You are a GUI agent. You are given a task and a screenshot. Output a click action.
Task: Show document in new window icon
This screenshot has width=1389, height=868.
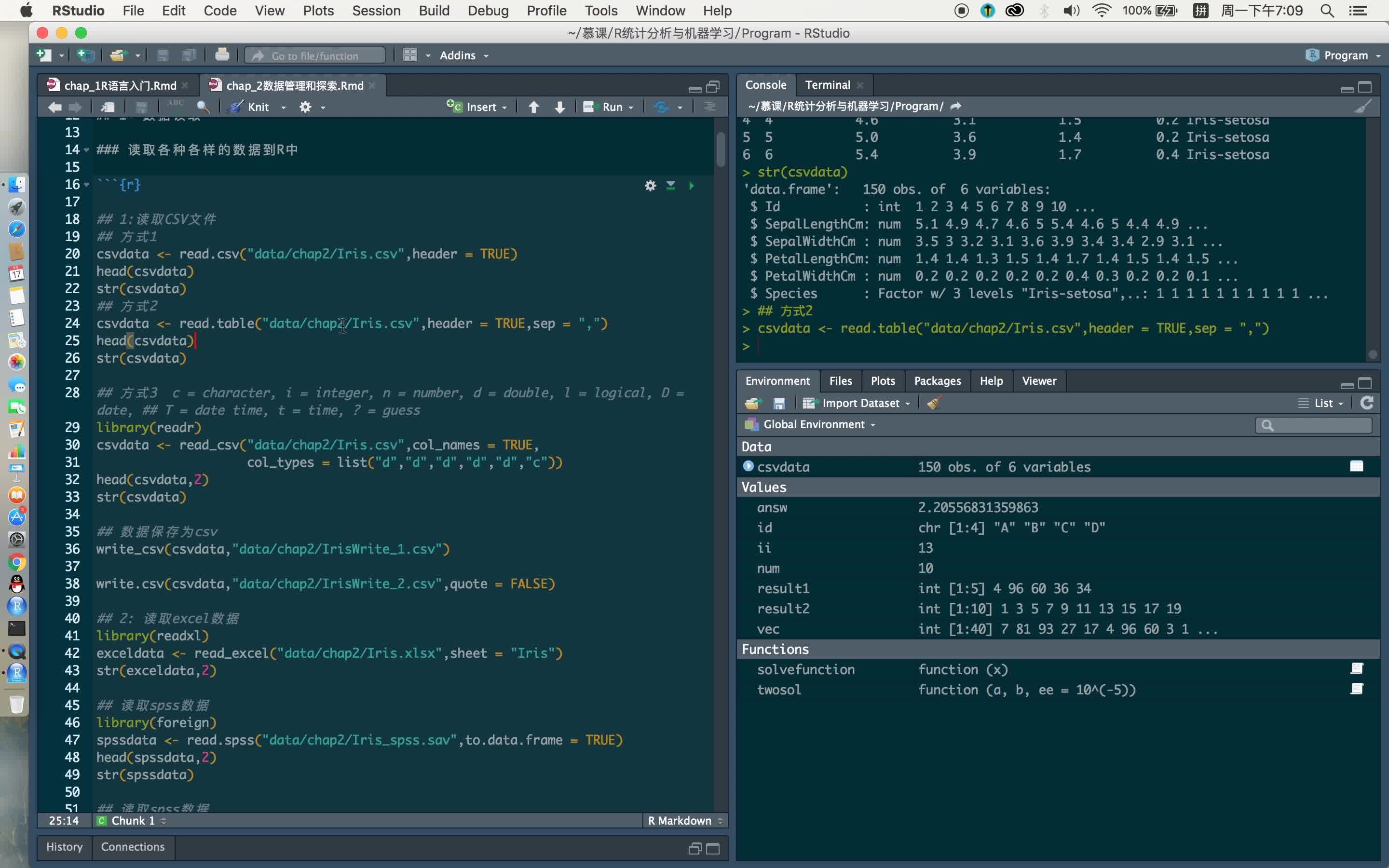[108, 107]
